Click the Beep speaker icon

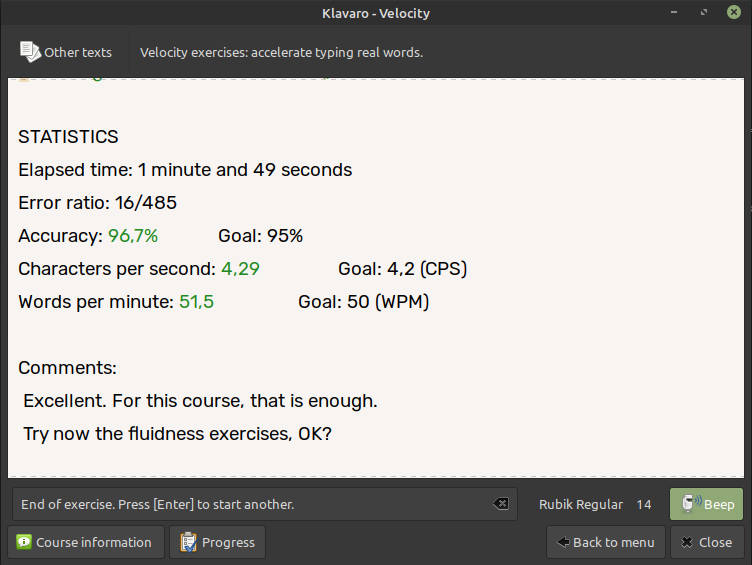[x=691, y=503]
